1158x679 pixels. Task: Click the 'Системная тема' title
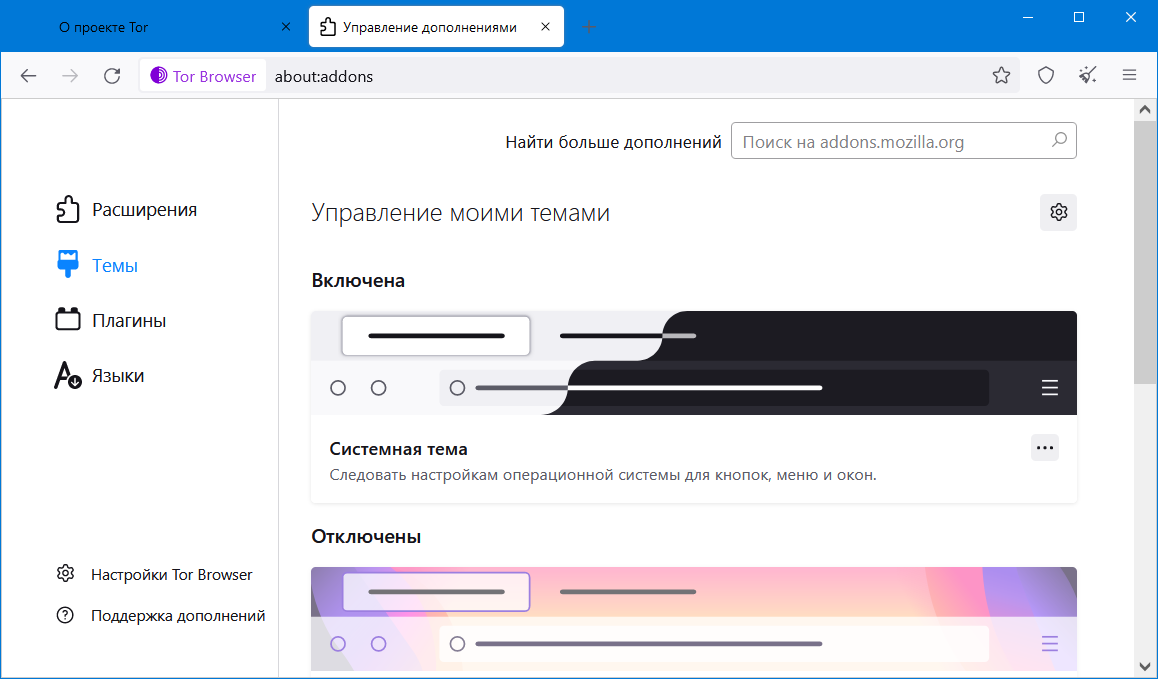(398, 449)
